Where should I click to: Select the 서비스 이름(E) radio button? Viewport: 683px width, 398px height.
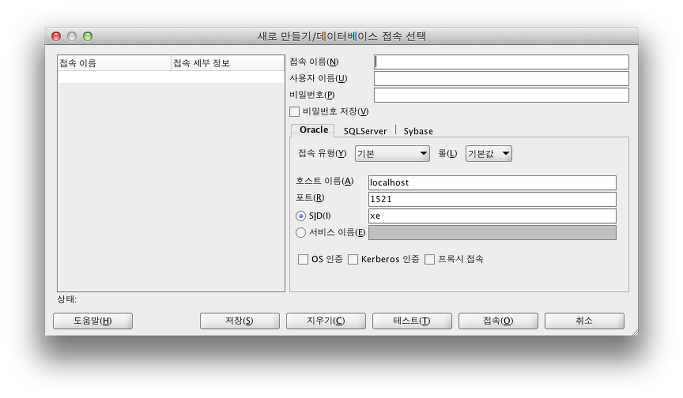pyautogui.click(x=301, y=233)
